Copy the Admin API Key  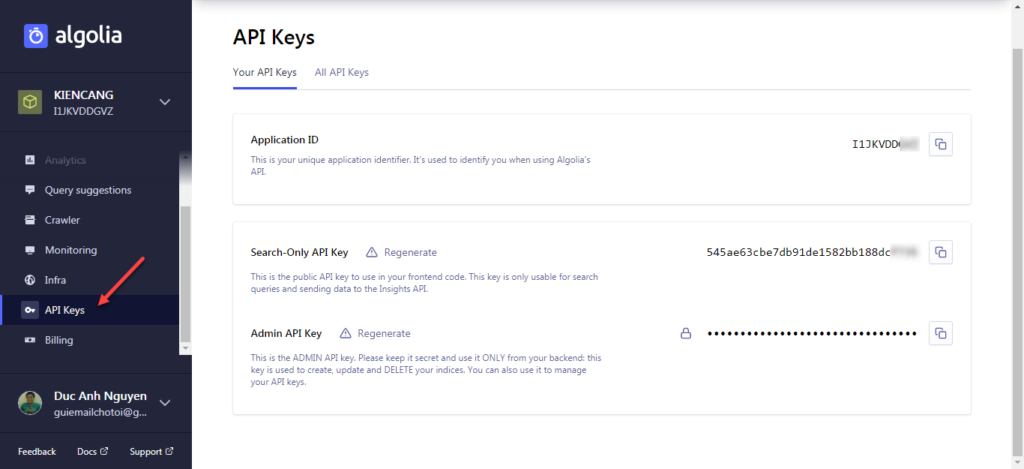coord(940,333)
